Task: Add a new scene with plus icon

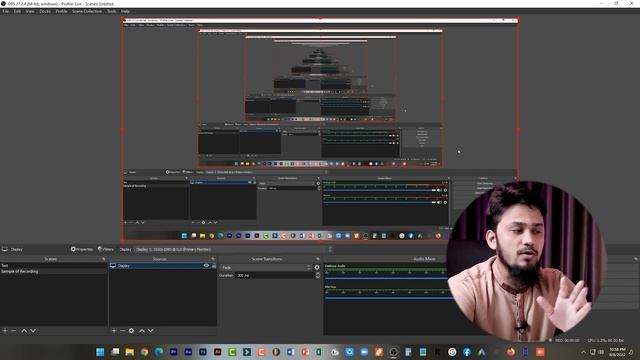Action: pyautogui.click(x=5, y=331)
